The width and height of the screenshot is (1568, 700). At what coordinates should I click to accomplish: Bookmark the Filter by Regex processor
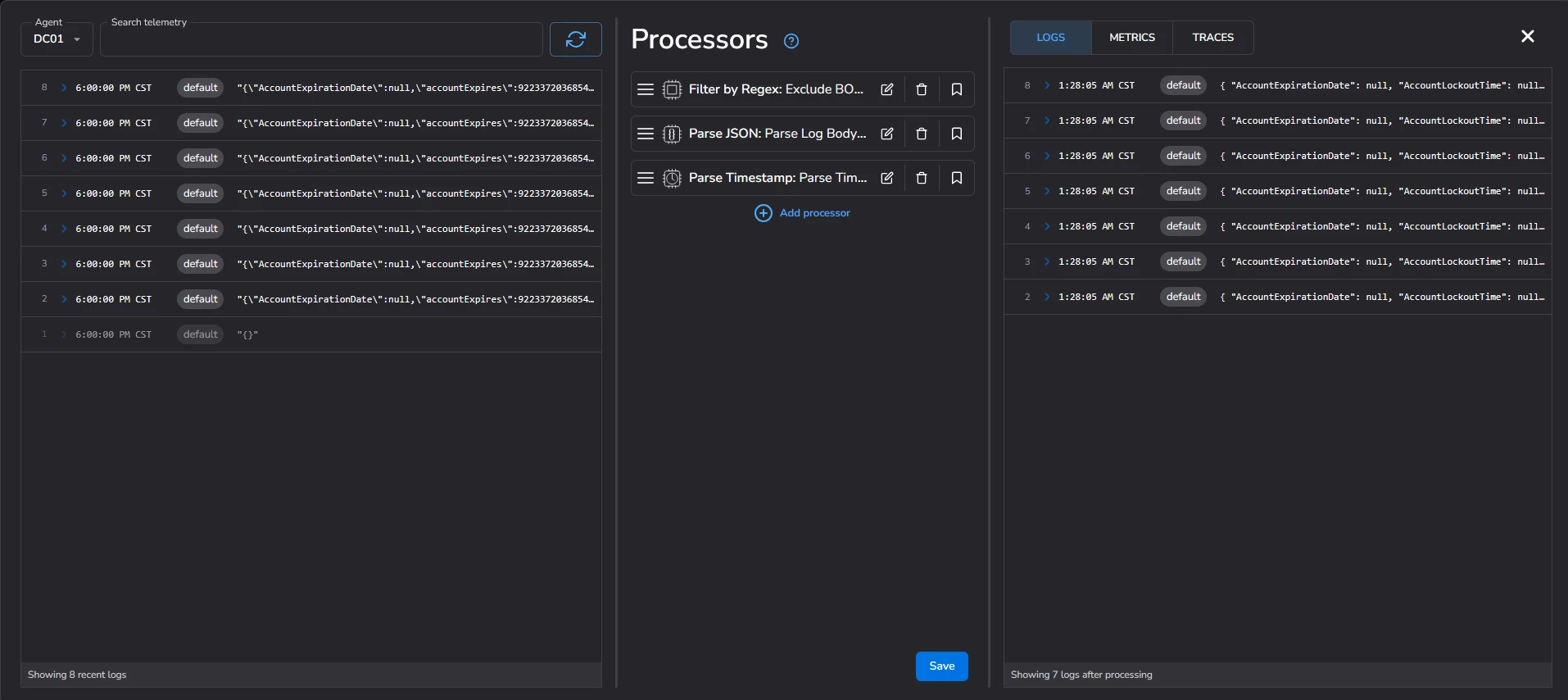[x=956, y=89]
